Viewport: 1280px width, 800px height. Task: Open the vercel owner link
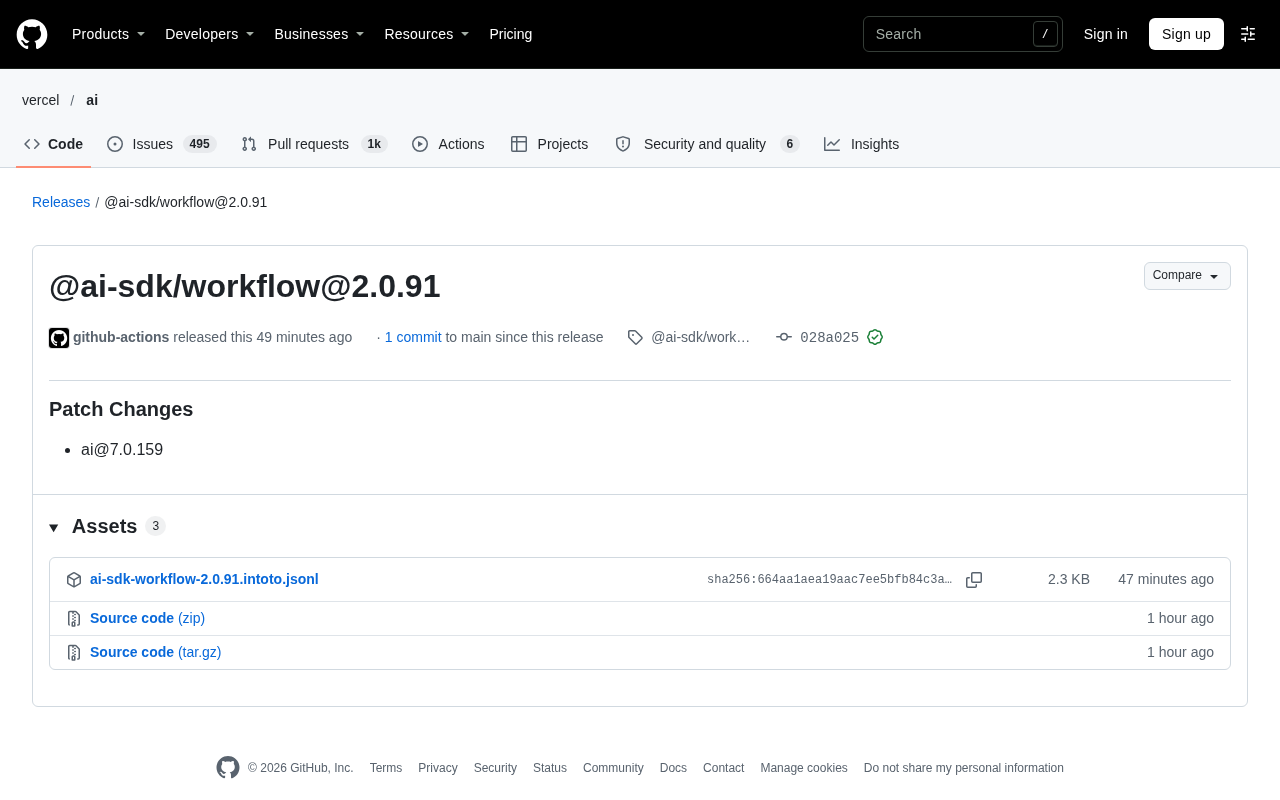(x=41, y=100)
